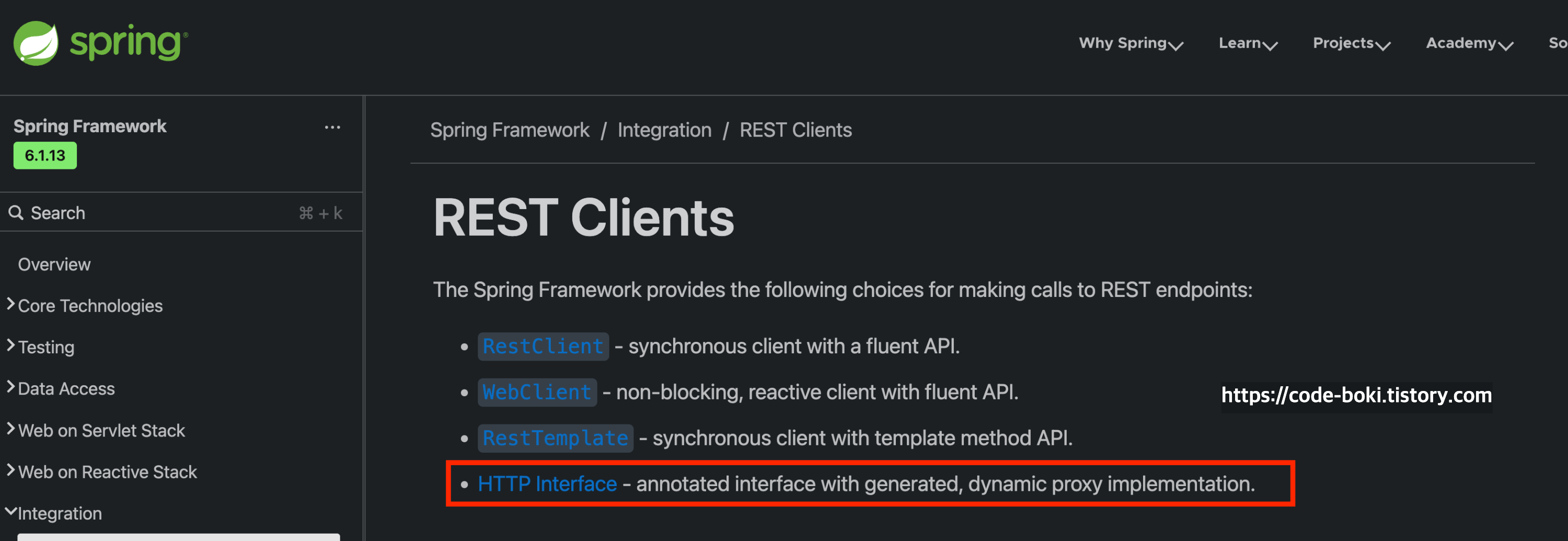Expand the Data Access chevron
The height and width of the screenshot is (541, 1568).
point(10,386)
